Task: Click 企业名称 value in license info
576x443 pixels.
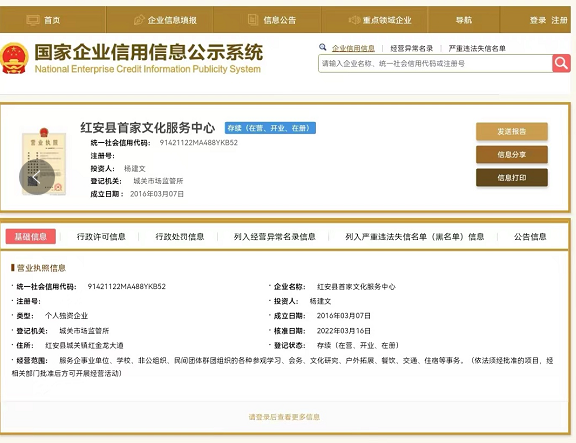Action: point(356,287)
